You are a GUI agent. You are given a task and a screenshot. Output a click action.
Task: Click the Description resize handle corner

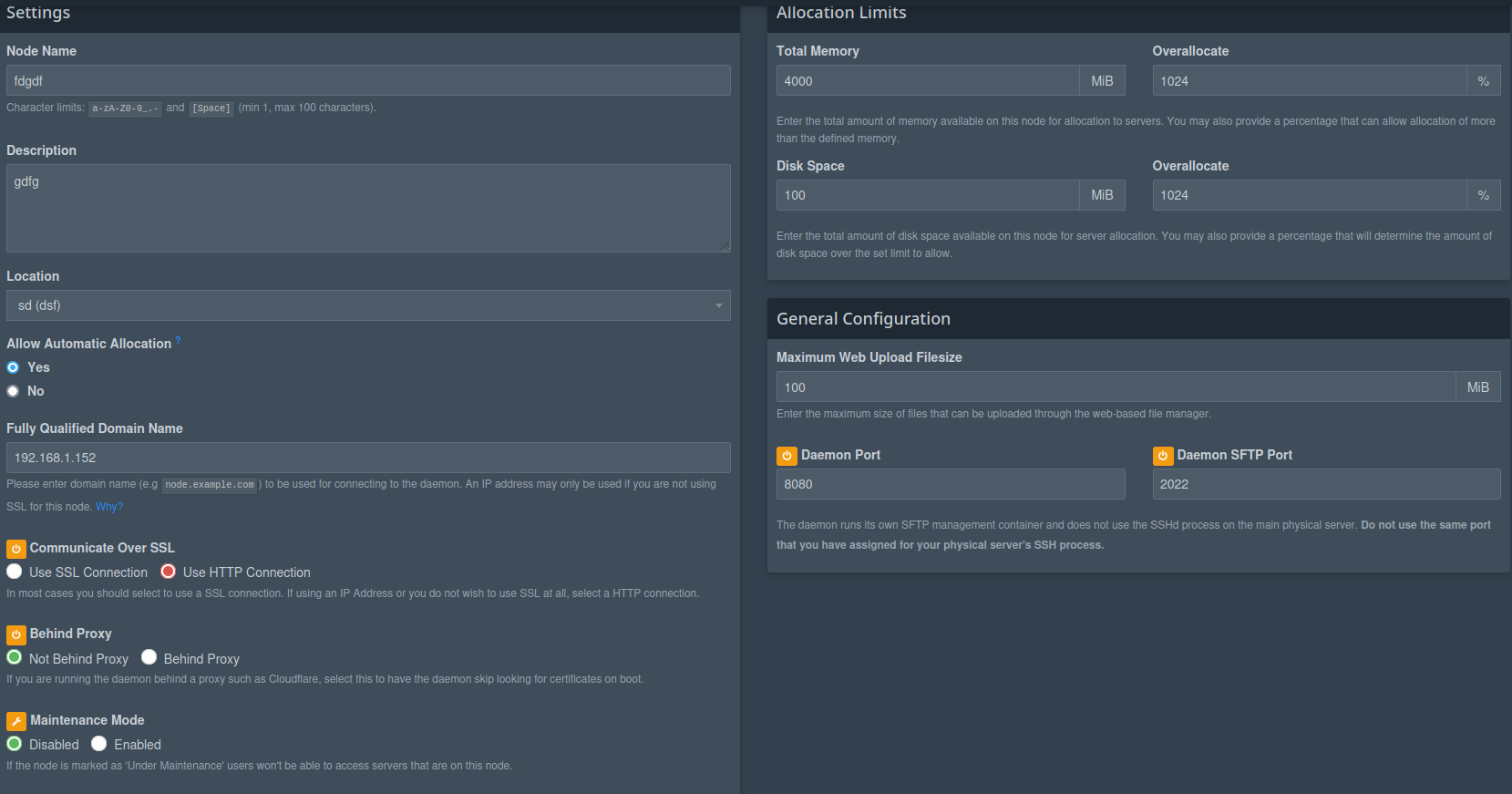click(725, 247)
